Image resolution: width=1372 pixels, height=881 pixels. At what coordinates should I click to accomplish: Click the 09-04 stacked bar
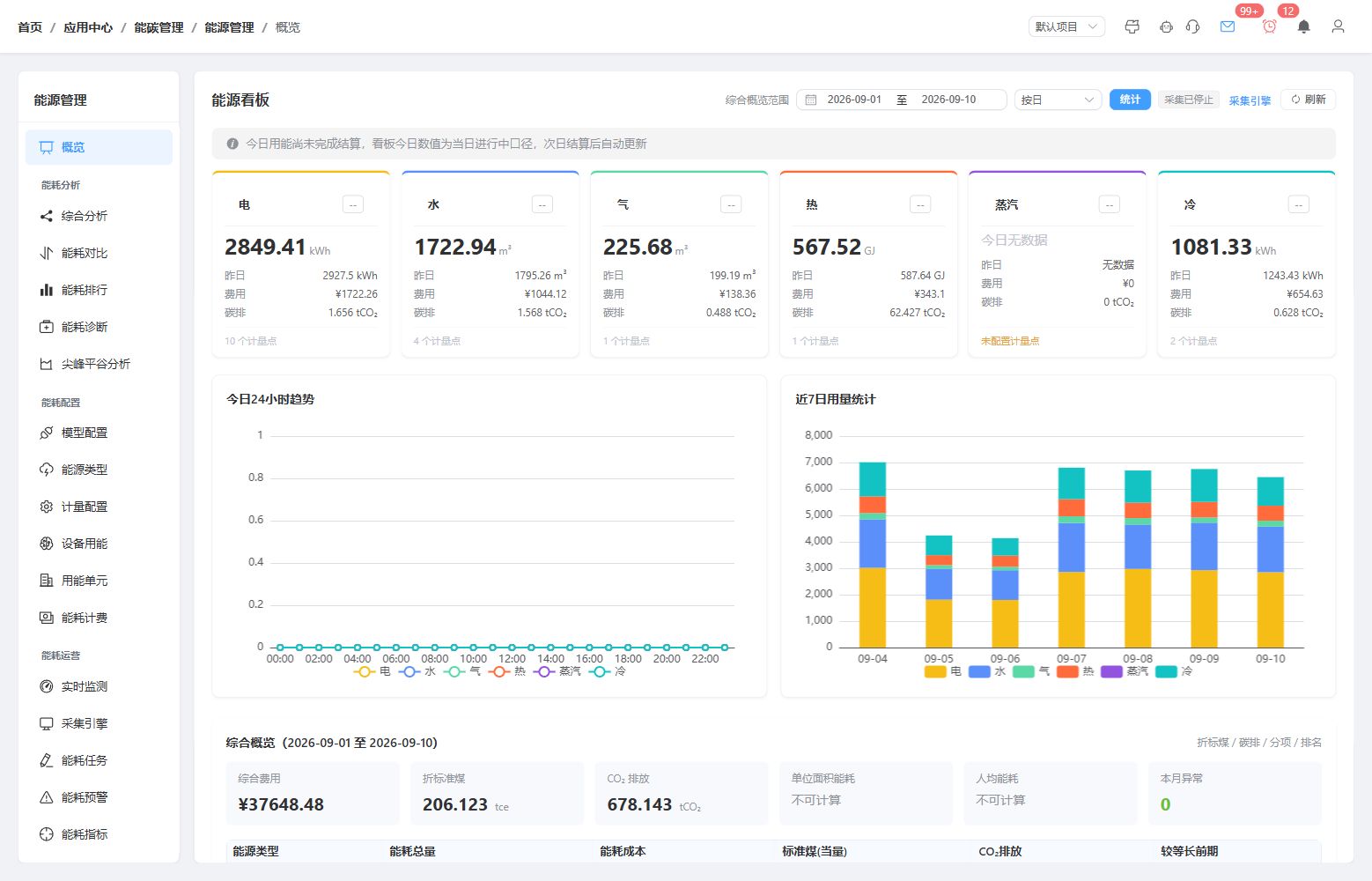click(x=872, y=555)
